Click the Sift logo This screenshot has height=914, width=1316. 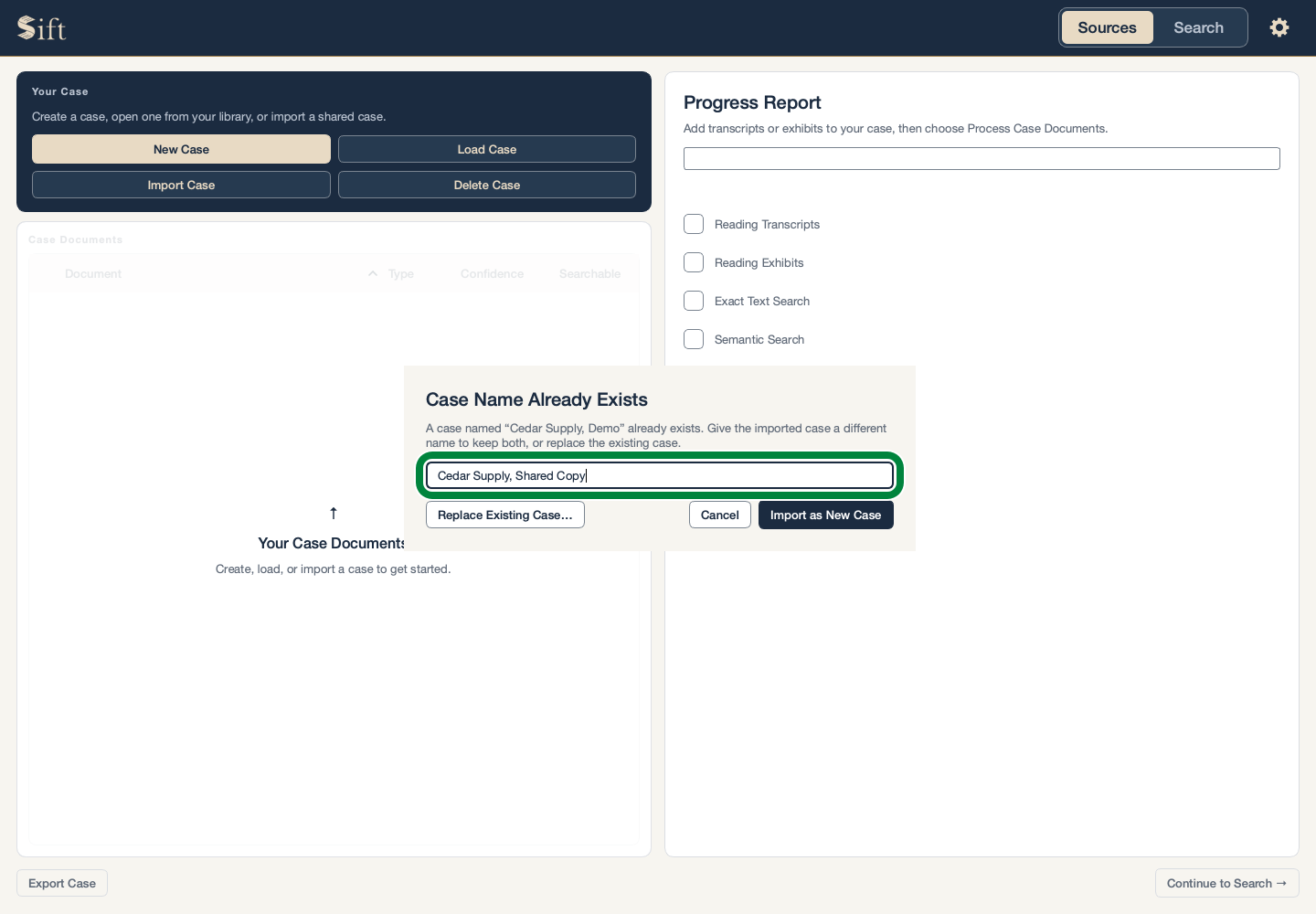coord(42,28)
